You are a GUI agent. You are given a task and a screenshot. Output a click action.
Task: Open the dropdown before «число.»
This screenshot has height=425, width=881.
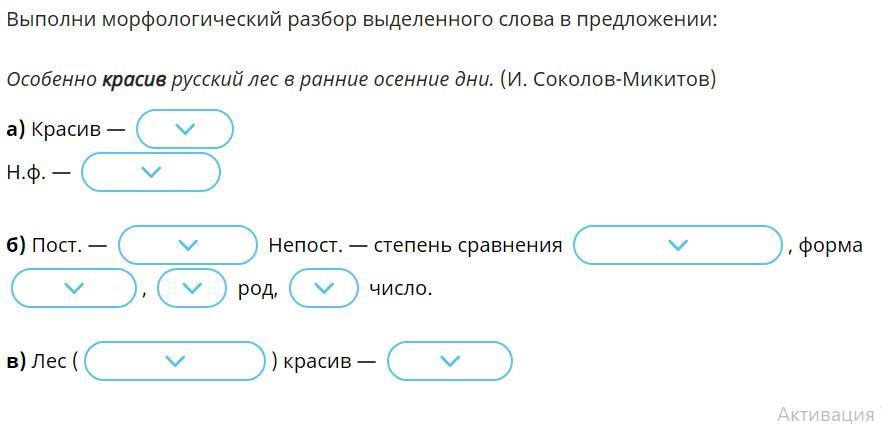323,288
